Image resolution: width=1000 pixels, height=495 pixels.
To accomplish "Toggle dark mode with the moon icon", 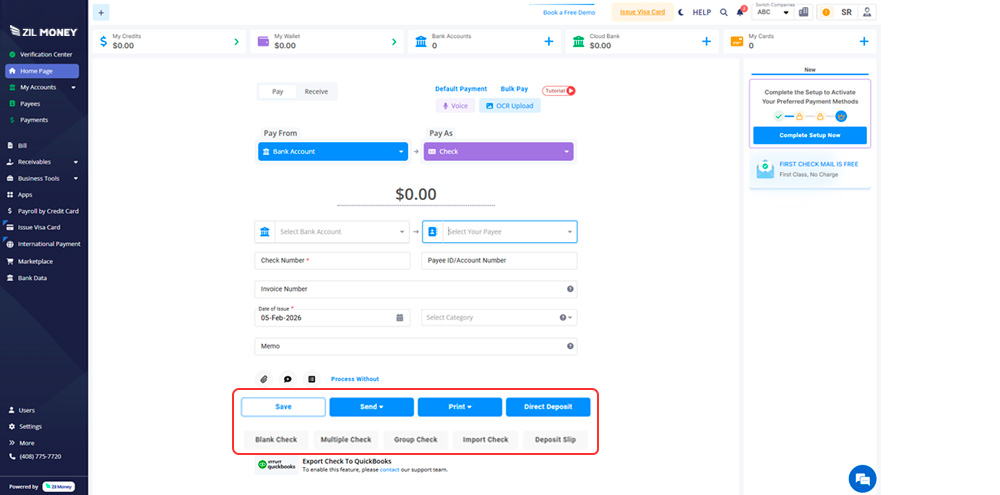I will tap(681, 12).
